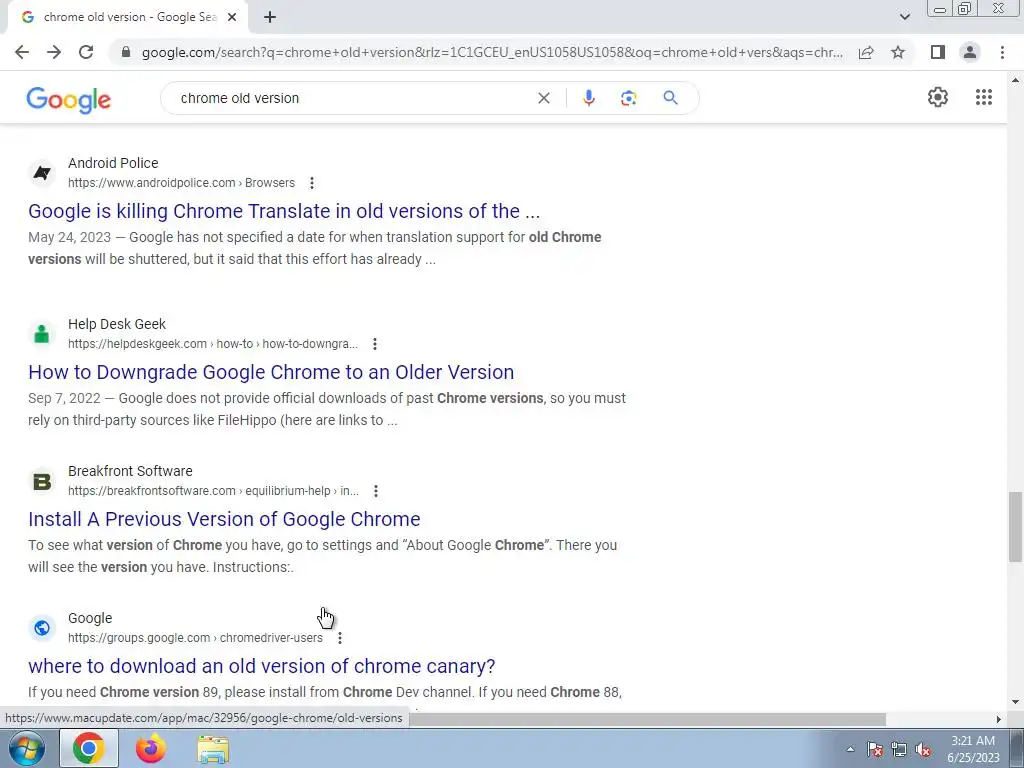Open the Chrome profile menu

coord(970,52)
